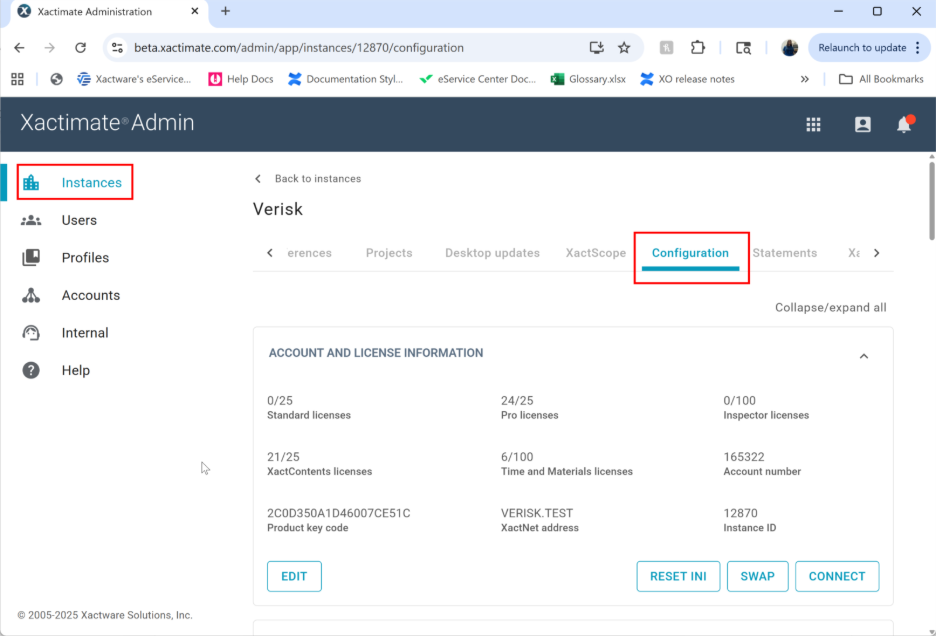Click the grayed extension icon beside puzzle

[666, 48]
